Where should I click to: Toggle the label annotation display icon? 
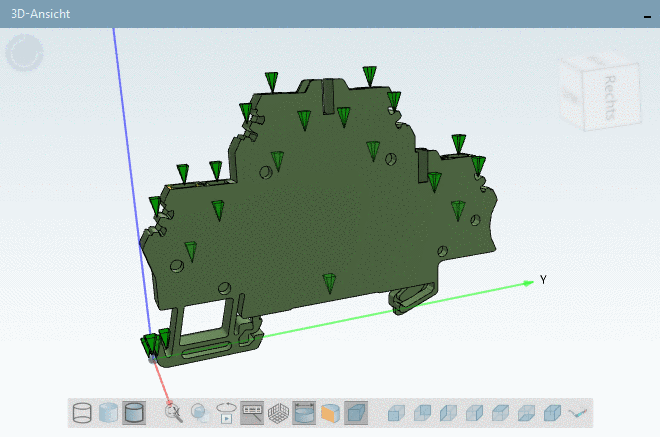[x=252, y=413]
